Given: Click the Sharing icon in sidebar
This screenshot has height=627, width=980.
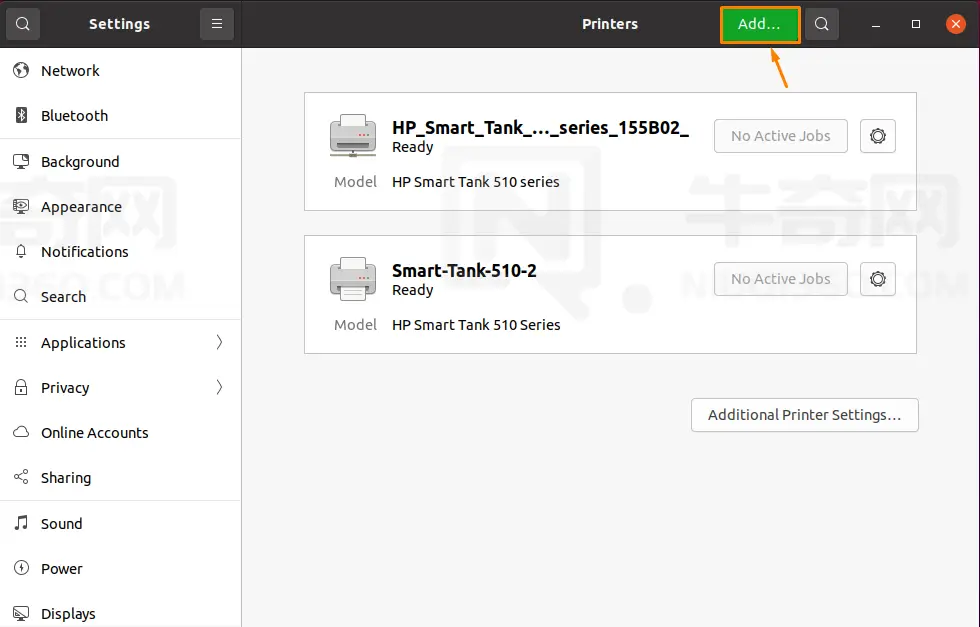Looking at the screenshot, I should tap(21, 477).
